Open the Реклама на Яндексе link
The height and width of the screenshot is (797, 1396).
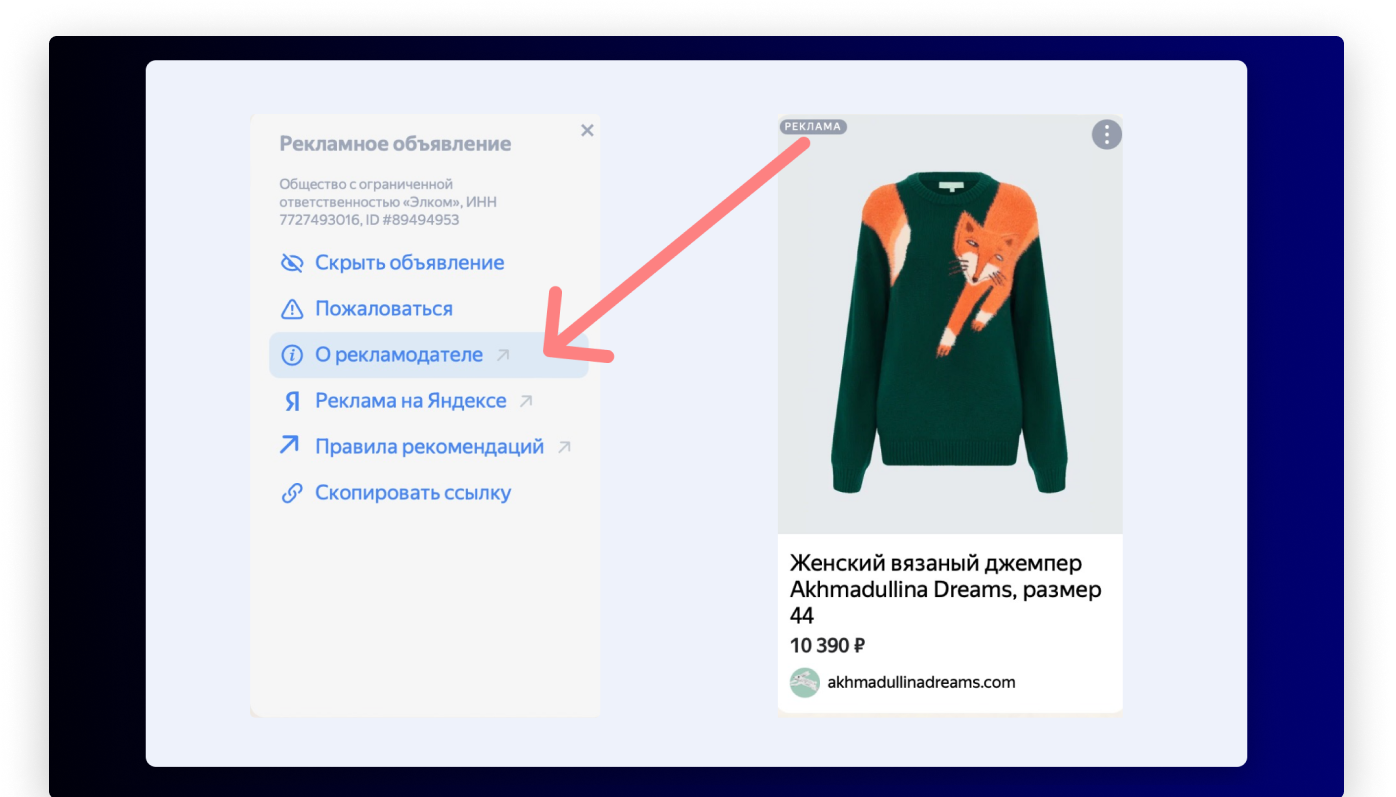(410, 400)
